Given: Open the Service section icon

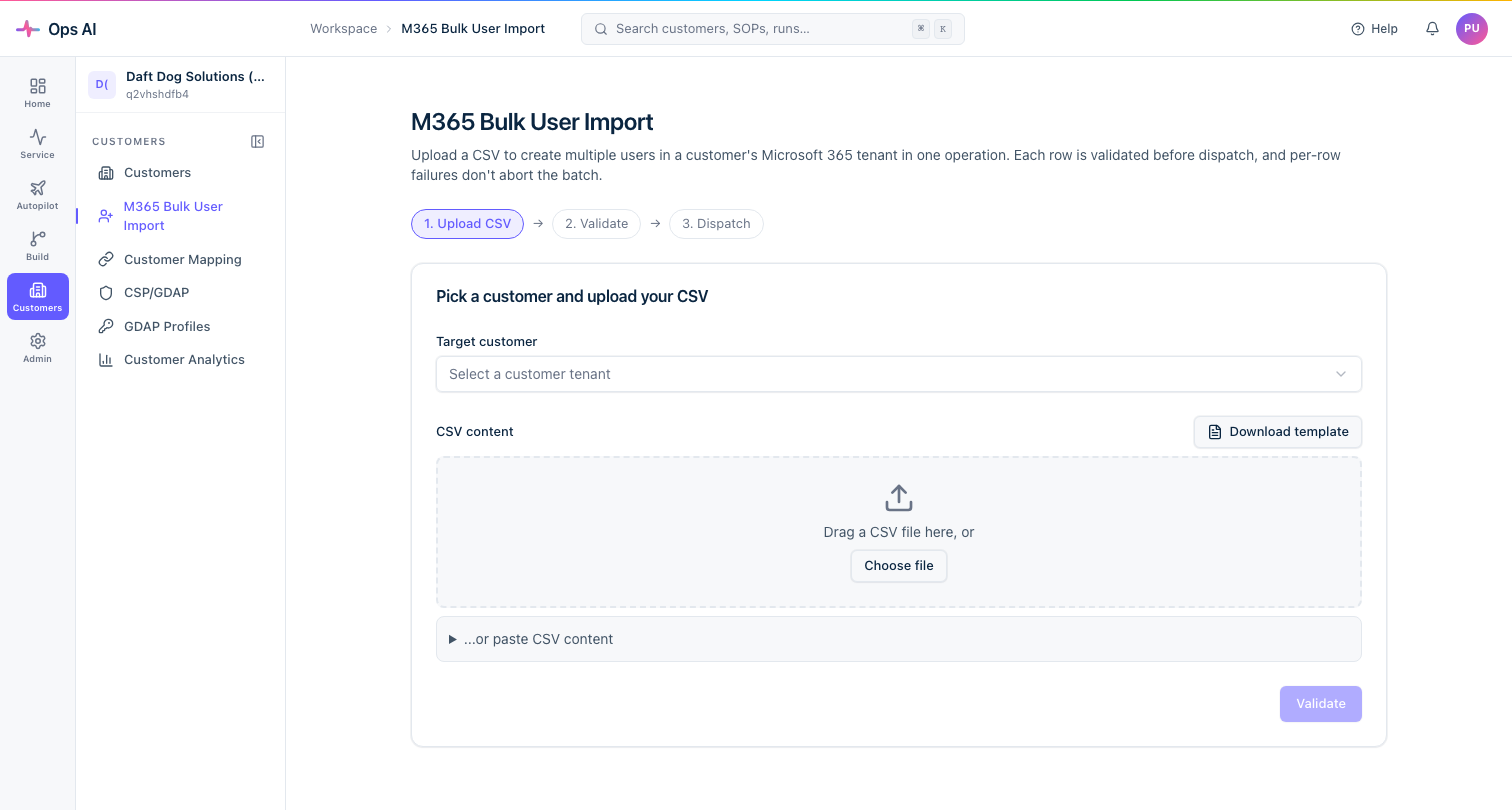Looking at the screenshot, I should (x=38, y=144).
